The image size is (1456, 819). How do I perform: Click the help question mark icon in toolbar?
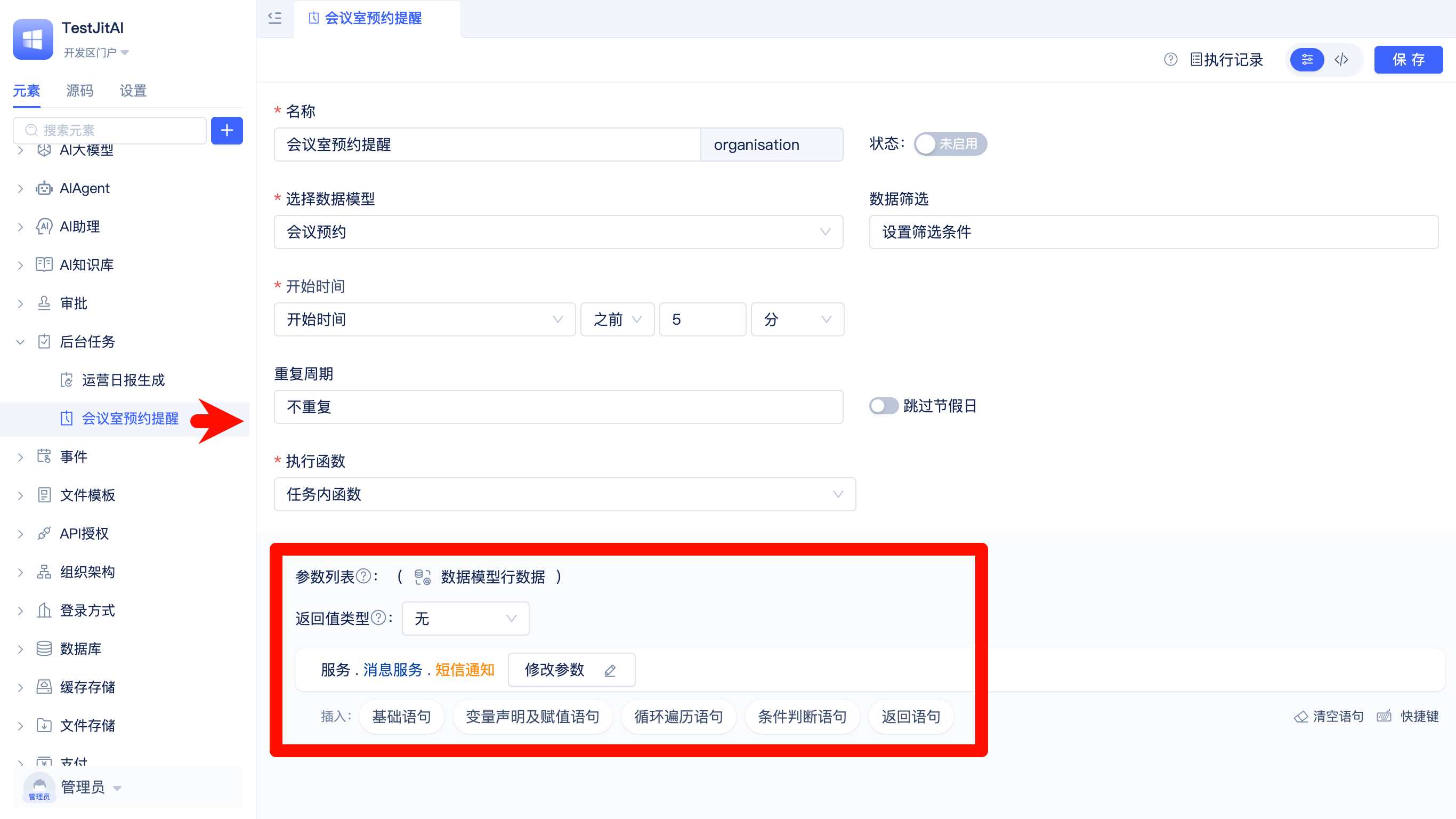tap(1170, 59)
